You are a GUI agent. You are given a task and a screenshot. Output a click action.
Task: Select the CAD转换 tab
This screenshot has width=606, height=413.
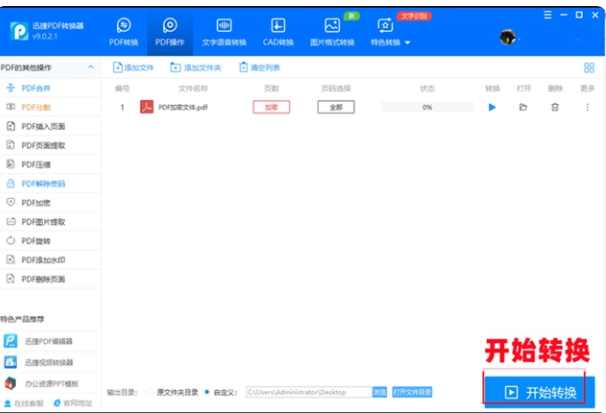(x=278, y=32)
